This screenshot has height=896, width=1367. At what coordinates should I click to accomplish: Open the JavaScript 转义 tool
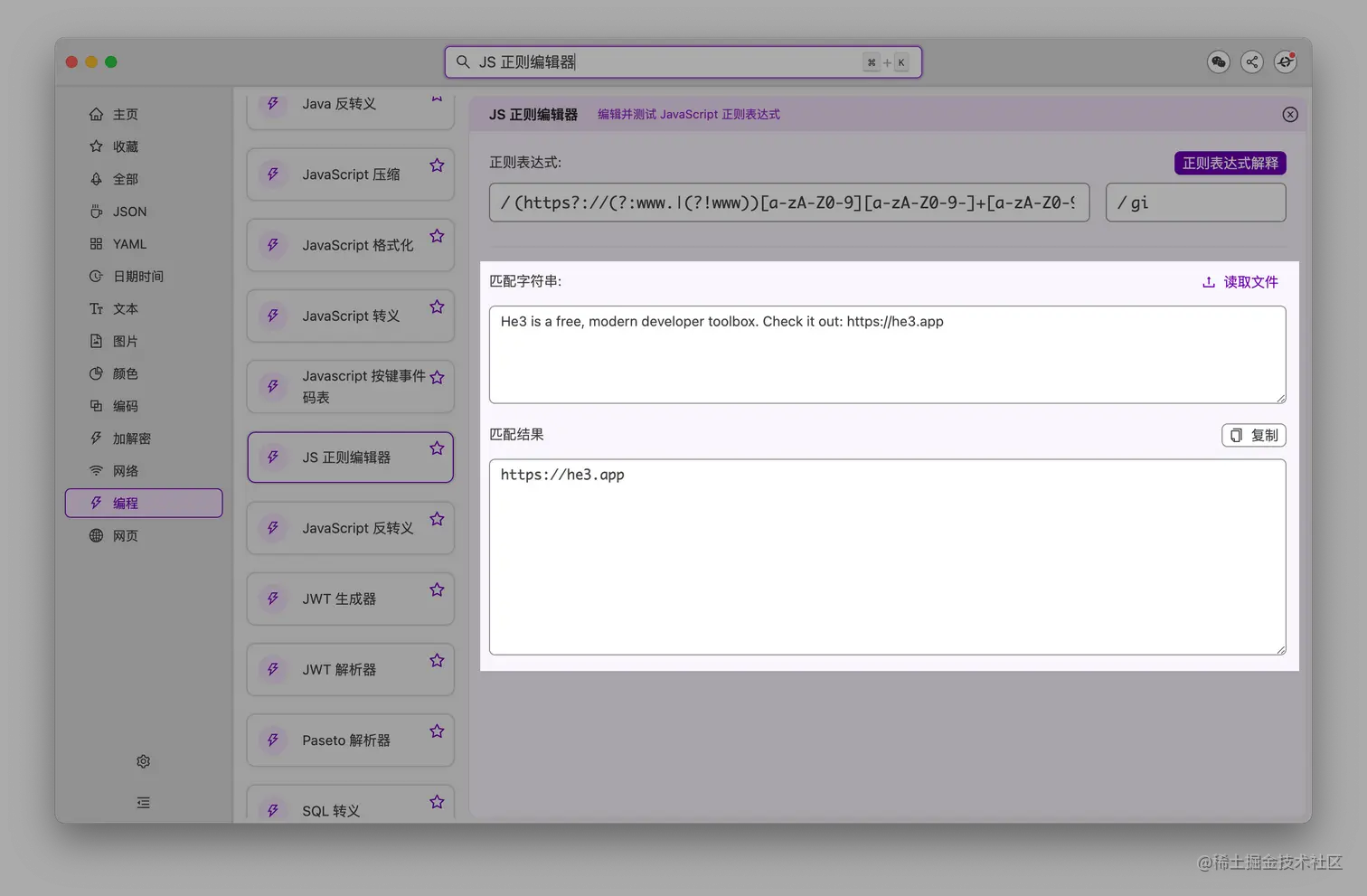click(350, 316)
